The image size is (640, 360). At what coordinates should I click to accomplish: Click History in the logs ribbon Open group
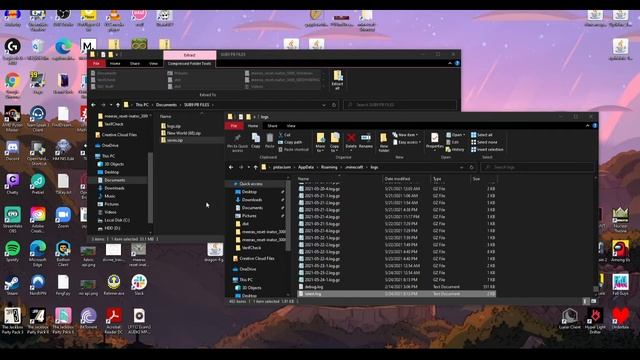[455, 149]
